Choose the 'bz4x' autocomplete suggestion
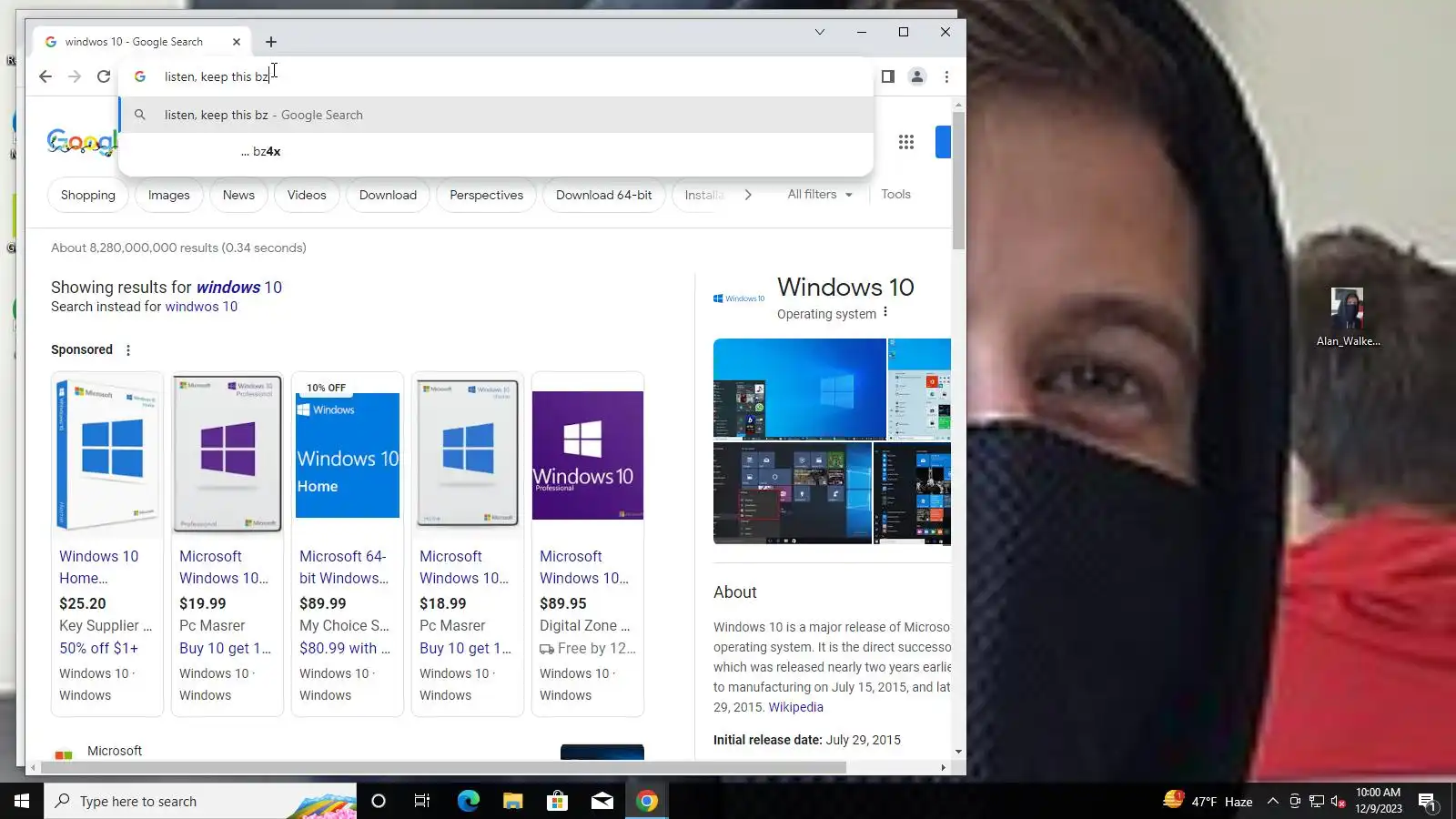 [496, 151]
